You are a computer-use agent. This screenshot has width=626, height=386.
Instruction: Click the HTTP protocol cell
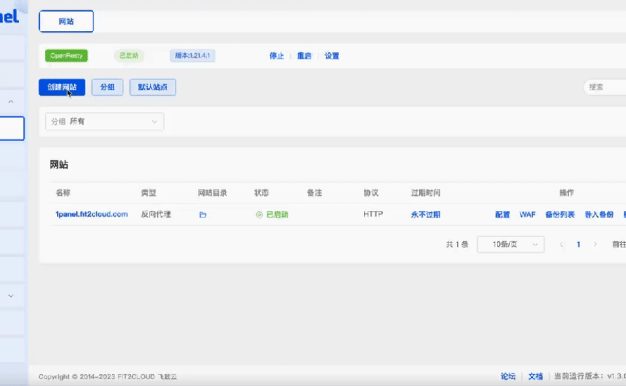point(373,214)
